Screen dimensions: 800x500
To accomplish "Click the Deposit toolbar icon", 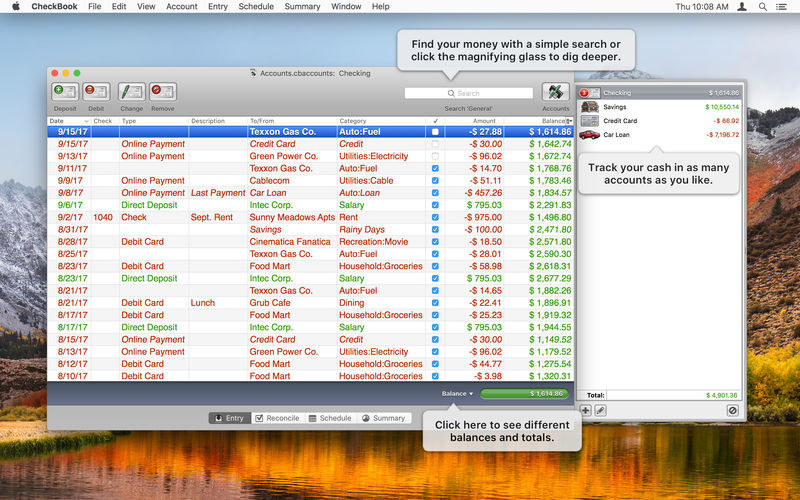I will [x=65, y=91].
